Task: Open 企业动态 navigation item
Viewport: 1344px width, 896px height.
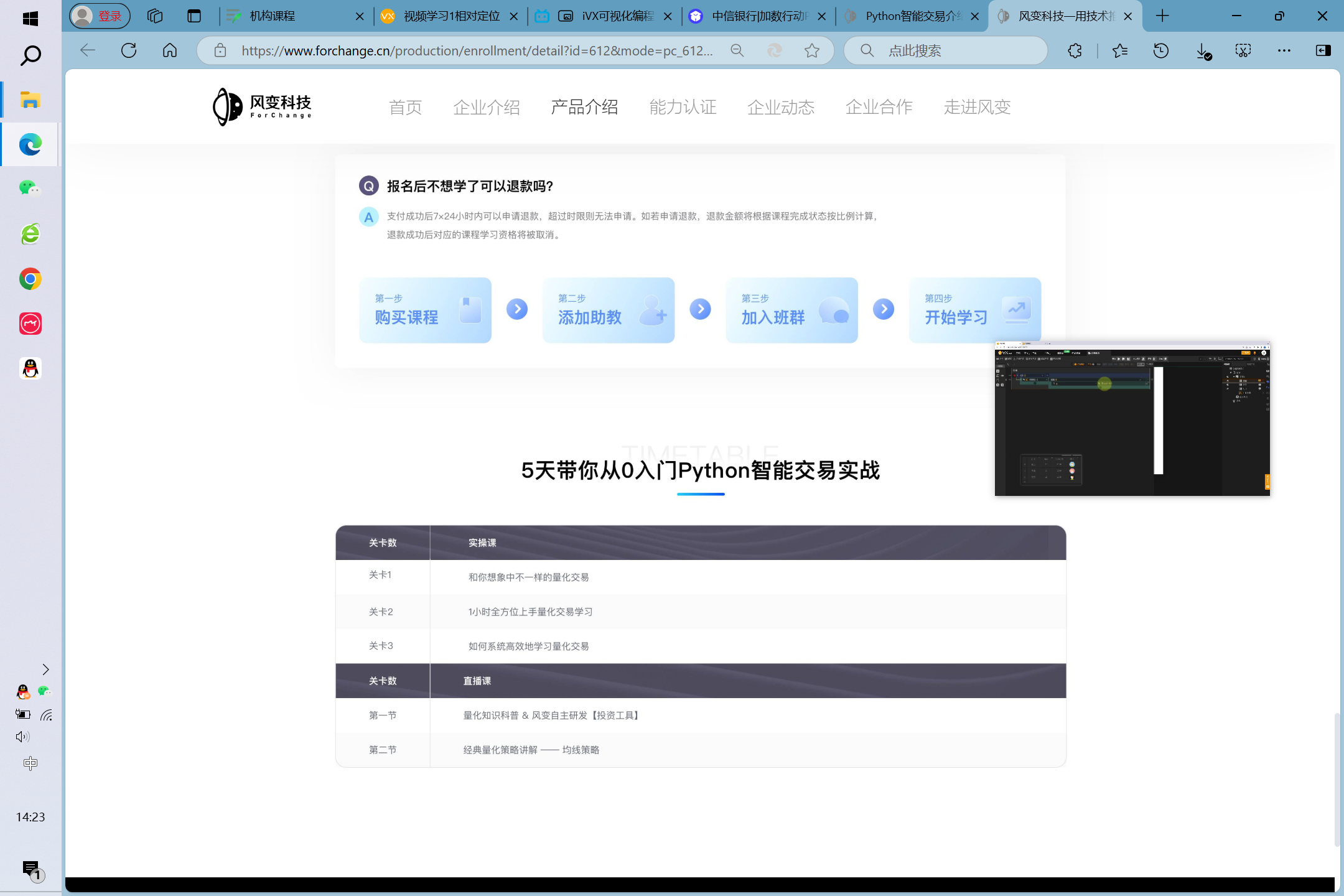Action: (781, 107)
